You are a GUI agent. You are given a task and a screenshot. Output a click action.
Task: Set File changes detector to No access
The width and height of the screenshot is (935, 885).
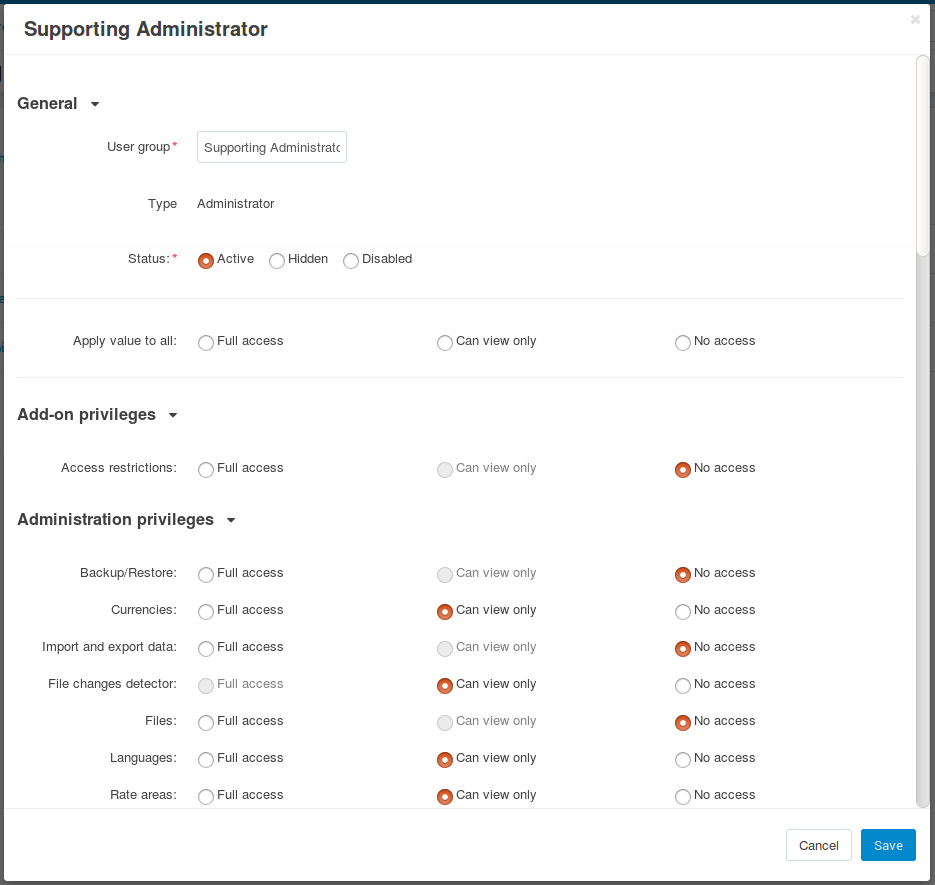click(x=683, y=686)
